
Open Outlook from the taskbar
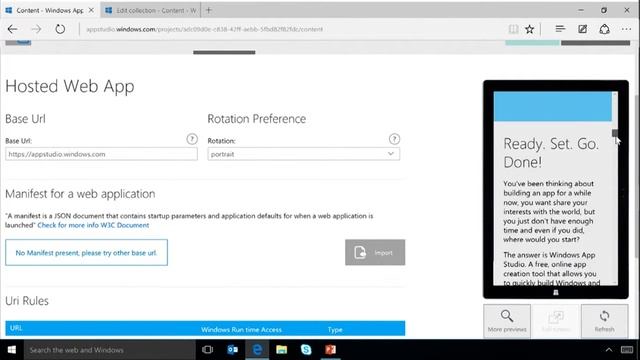232,350
